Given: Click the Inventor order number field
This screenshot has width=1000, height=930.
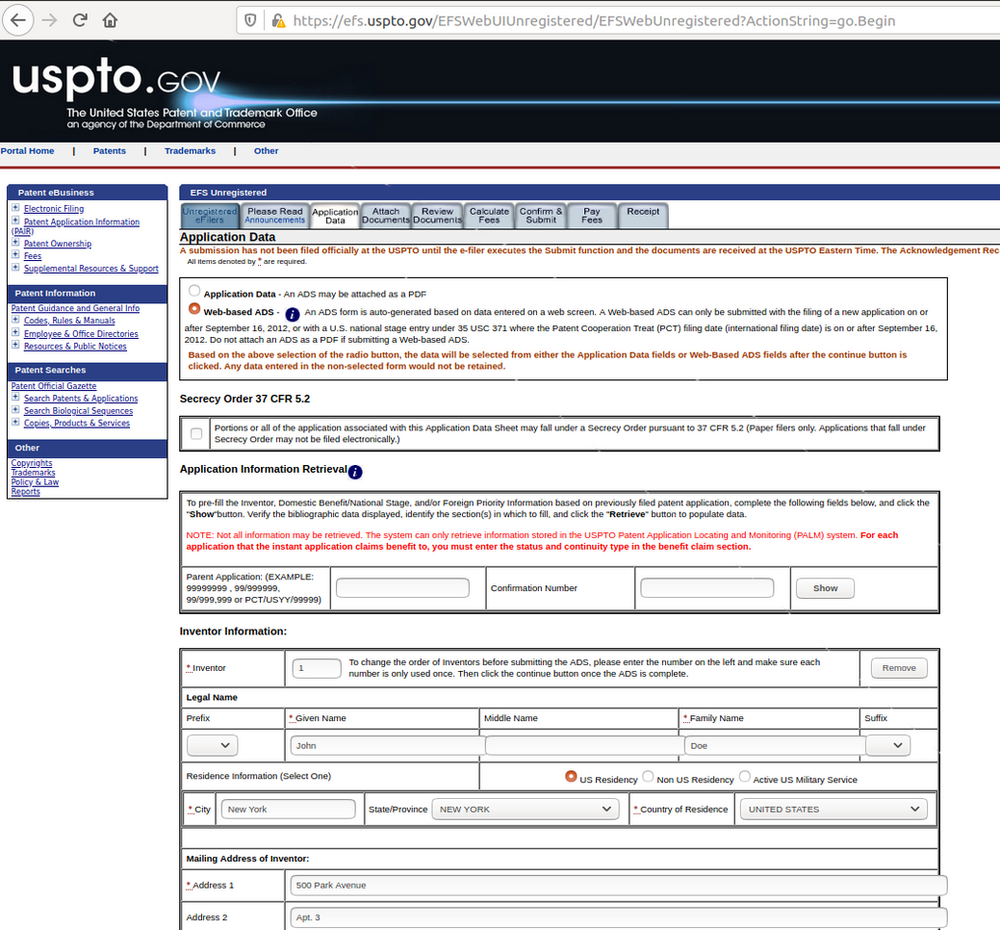Looking at the screenshot, I should click(316, 668).
